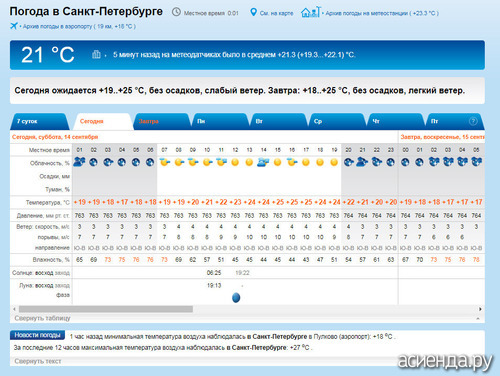This screenshot has width=500, height=376.
Task: Click the airplane icon for airport archive
Action: coord(14,26)
